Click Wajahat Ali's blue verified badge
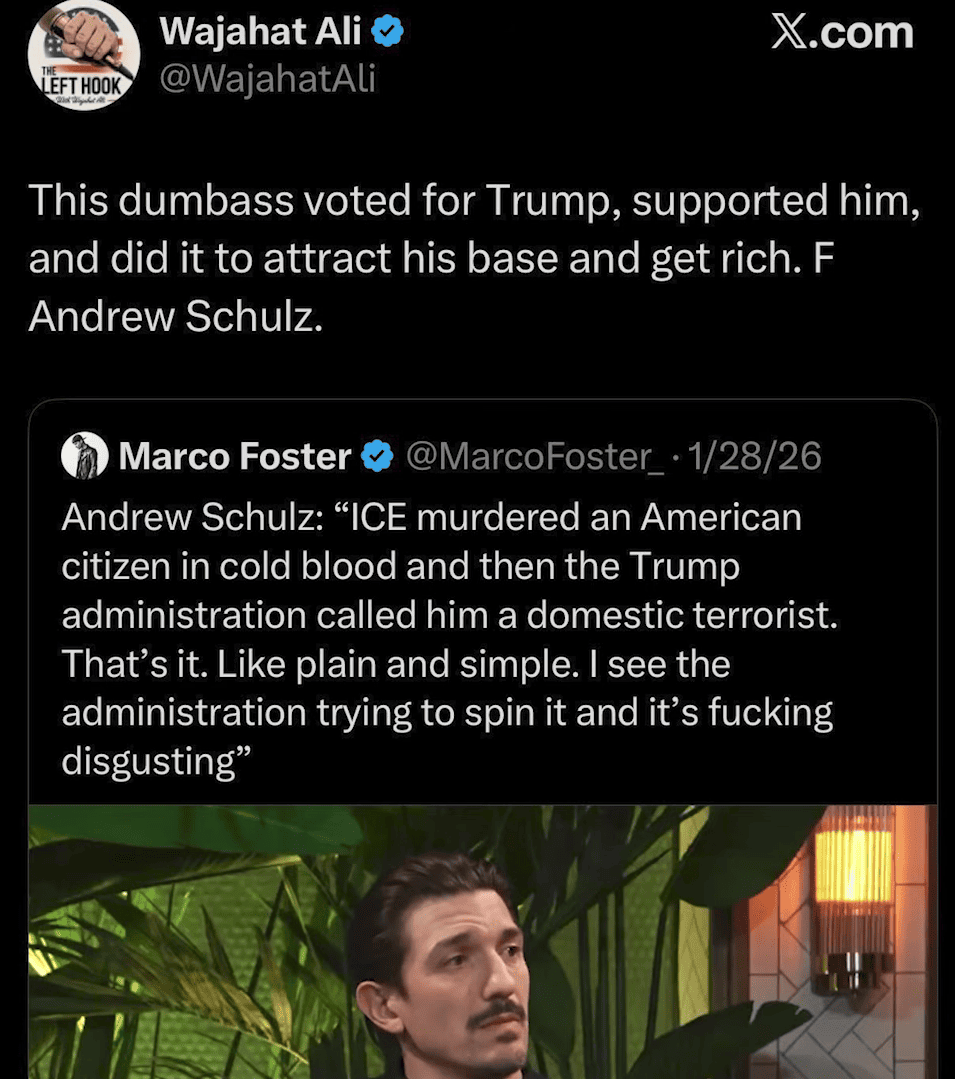 coord(388,34)
